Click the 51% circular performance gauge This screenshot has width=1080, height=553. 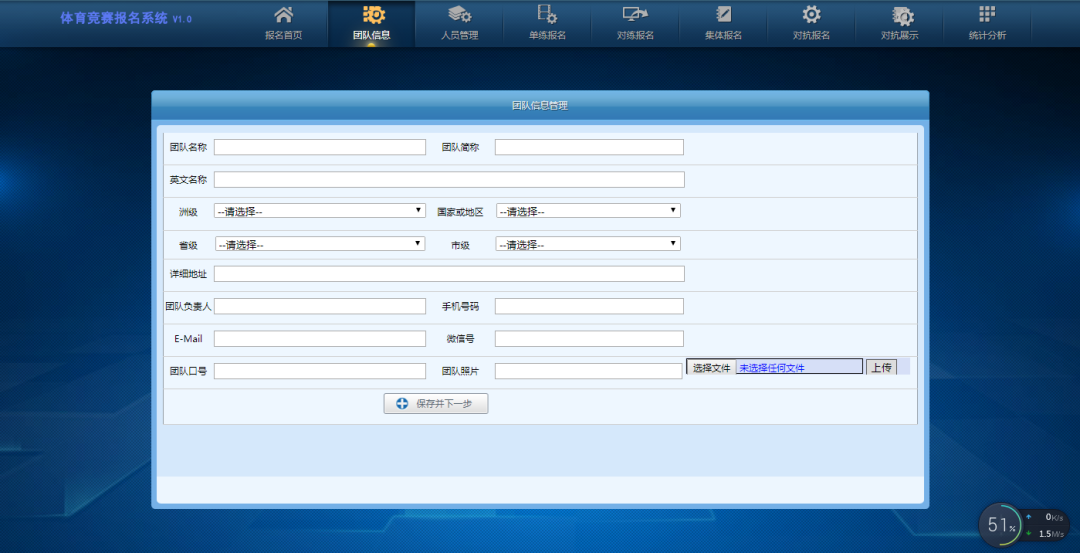click(x=1000, y=525)
